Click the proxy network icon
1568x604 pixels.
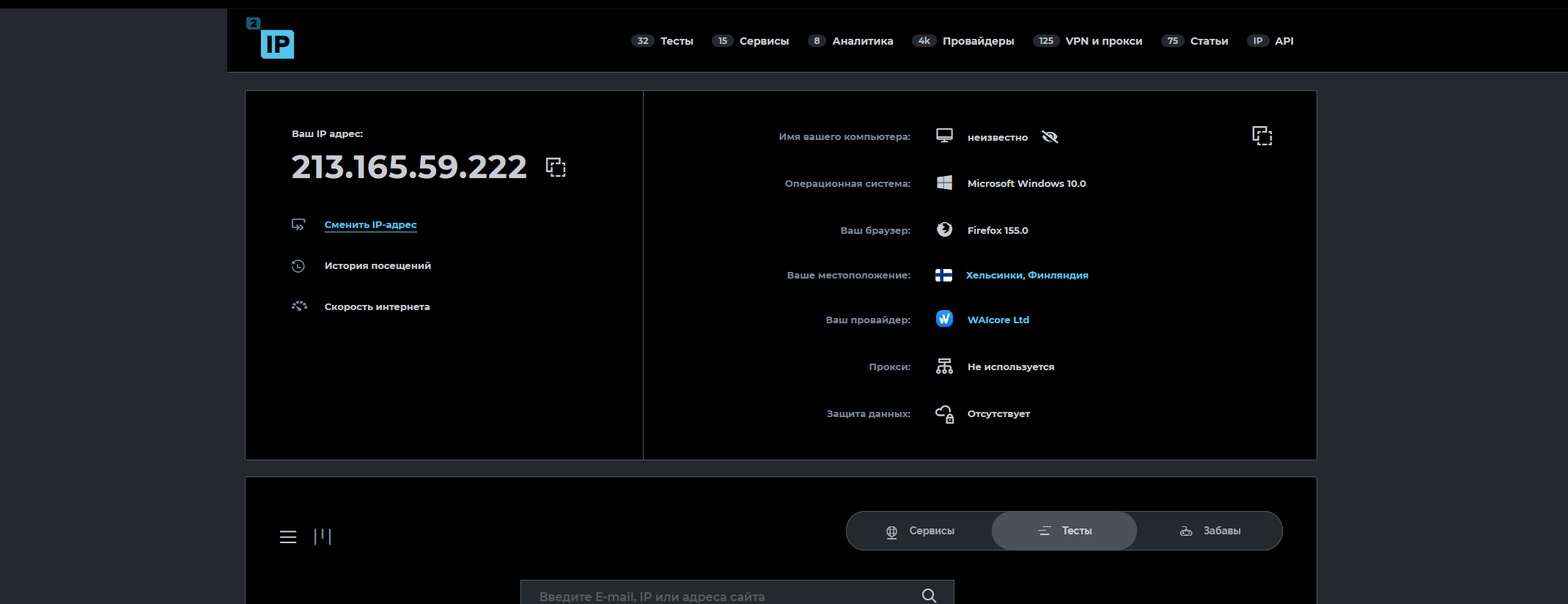pyautogui.click(x=944, y=366)
